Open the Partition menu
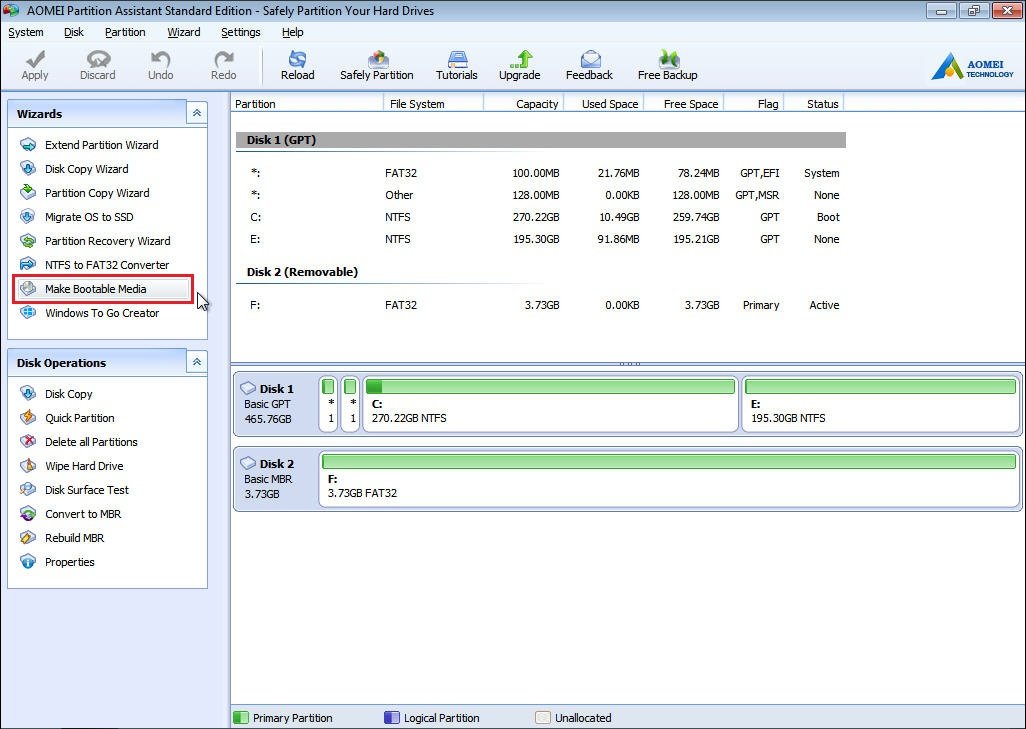Screen dimensions: 1026x729 click(125, 32)
